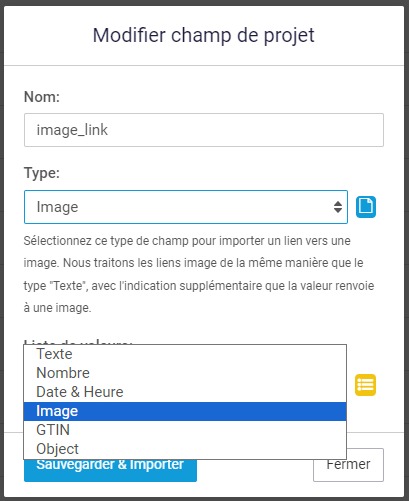Viewport: 409px width, 501px height.
Task: Close the dialog with Fermer button
Action: (x=348, y=465)
